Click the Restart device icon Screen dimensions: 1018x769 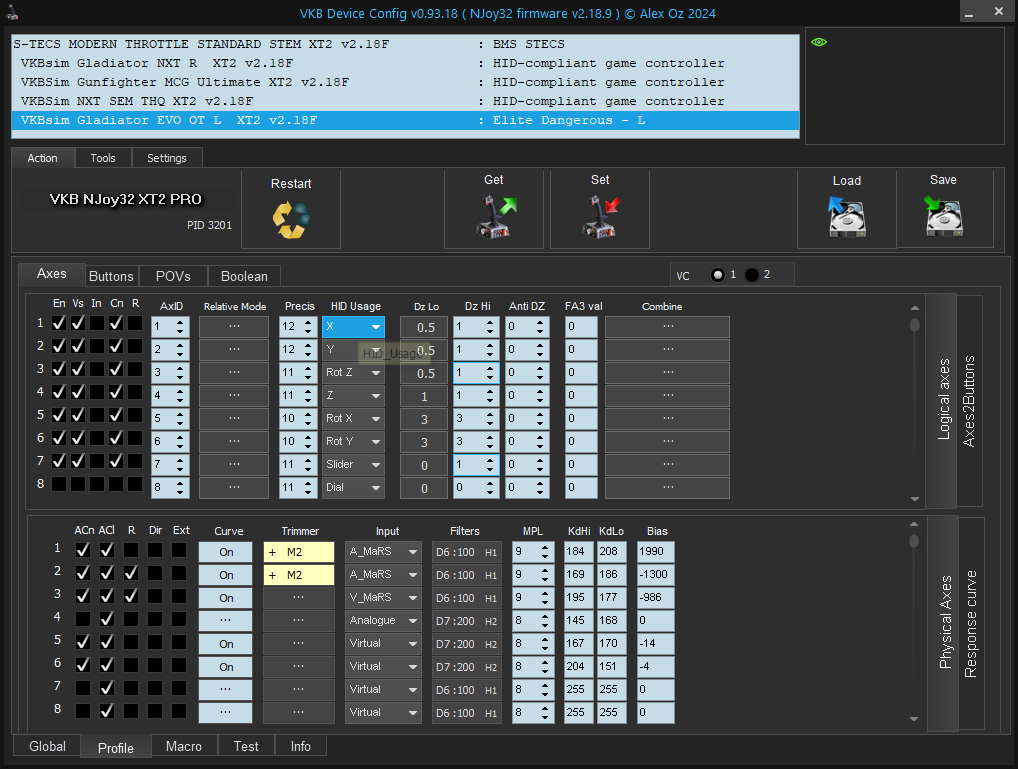[291, 220]
